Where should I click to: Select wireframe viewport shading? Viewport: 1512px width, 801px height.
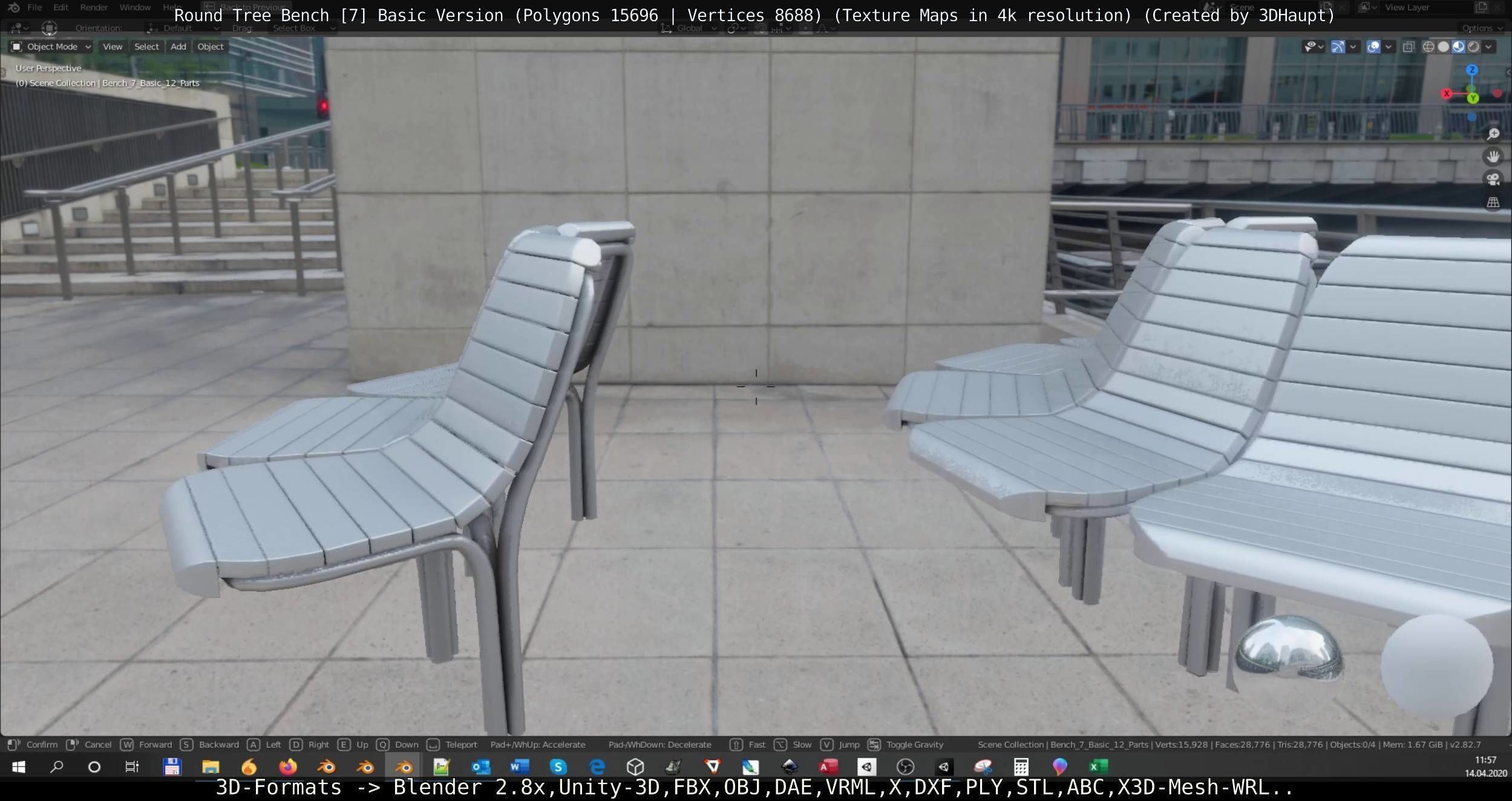coord(1429,47)
